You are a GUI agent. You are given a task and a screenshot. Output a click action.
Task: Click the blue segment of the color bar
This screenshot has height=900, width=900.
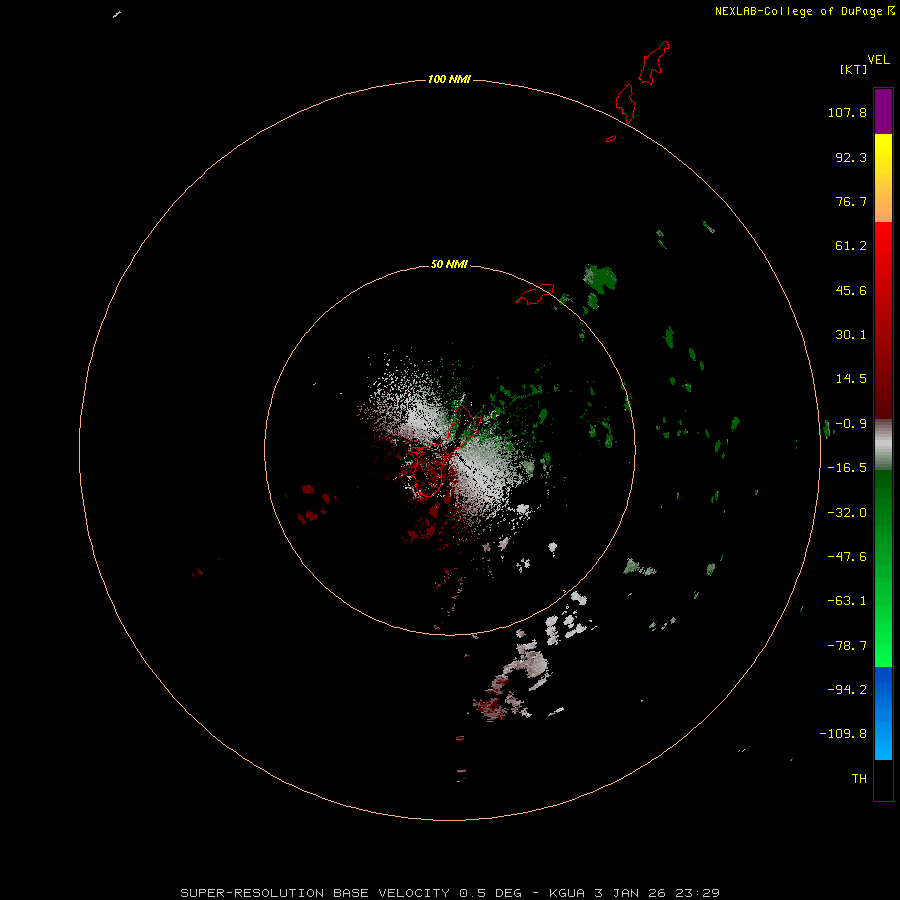coord(883,713)
